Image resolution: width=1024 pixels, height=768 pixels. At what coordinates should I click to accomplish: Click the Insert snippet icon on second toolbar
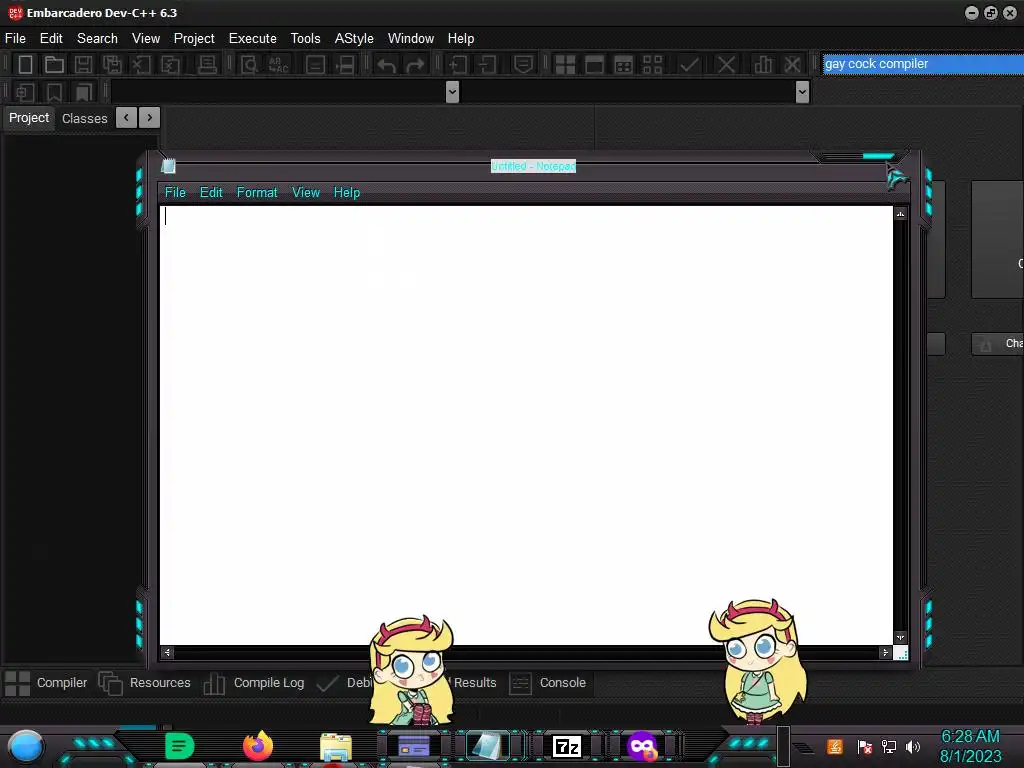(25, 92)
